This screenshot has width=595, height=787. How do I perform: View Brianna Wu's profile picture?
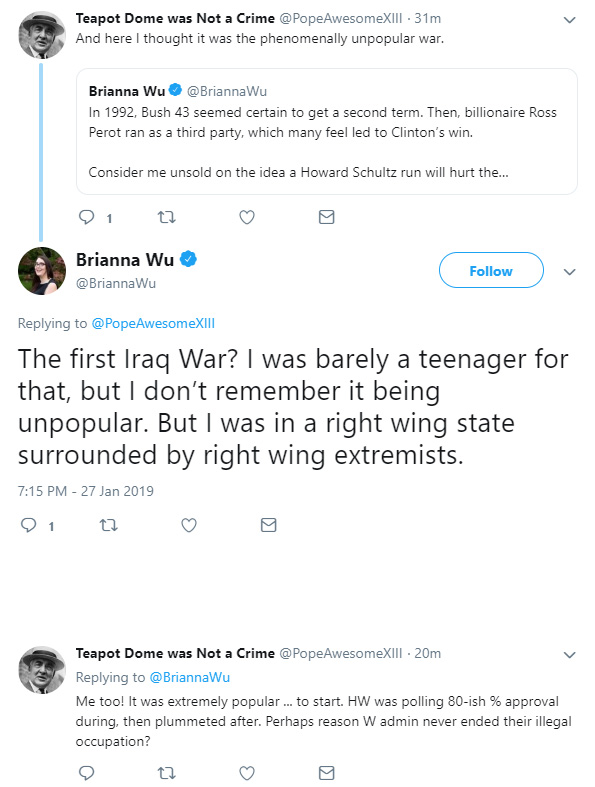(x=42, y=271)
